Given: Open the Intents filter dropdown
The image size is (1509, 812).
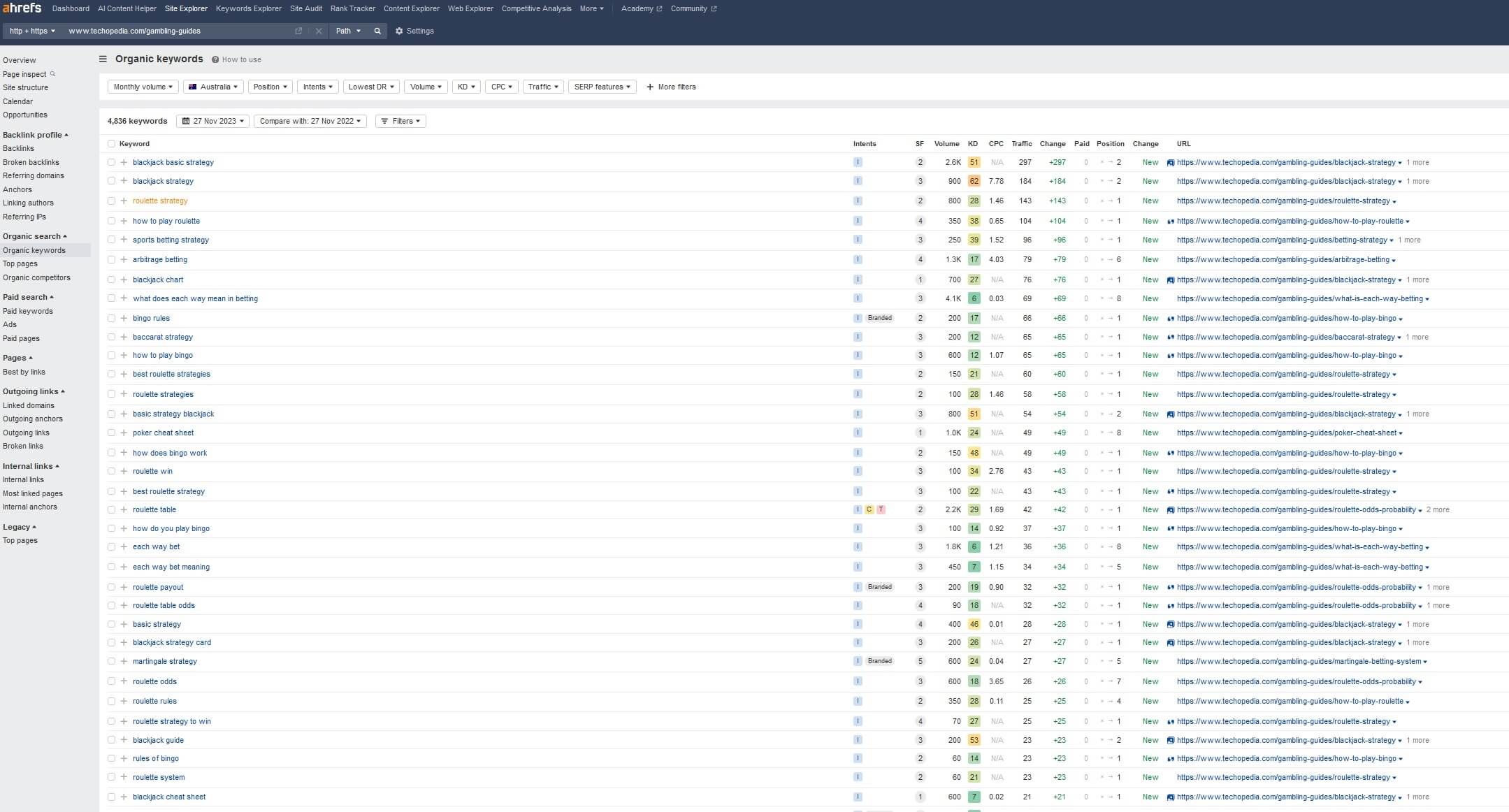Looking at the screenshot, I should point(317,87).
